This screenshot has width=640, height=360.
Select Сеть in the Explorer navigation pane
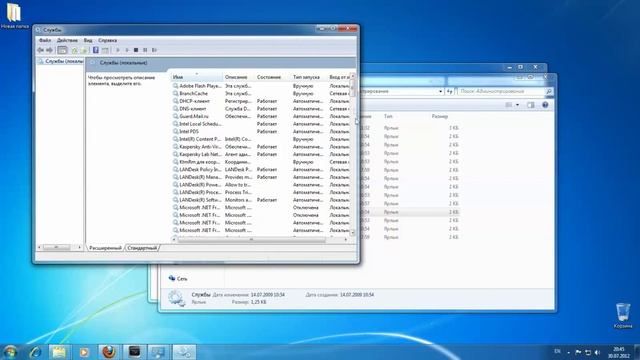(x=178, y=279)
